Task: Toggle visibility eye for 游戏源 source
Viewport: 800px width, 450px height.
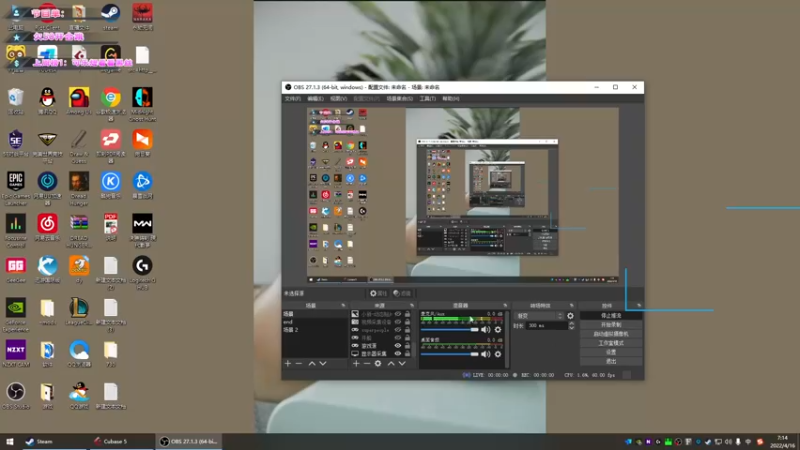Action: click(398, 345)
